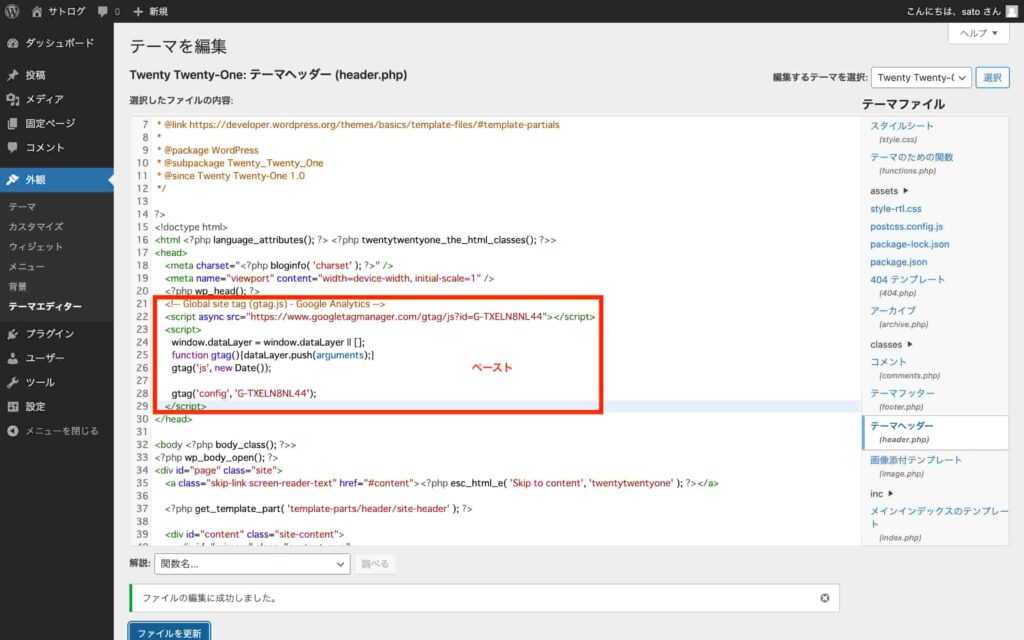
Task: Click the 選択 button
Action: [x=992, y=78]
